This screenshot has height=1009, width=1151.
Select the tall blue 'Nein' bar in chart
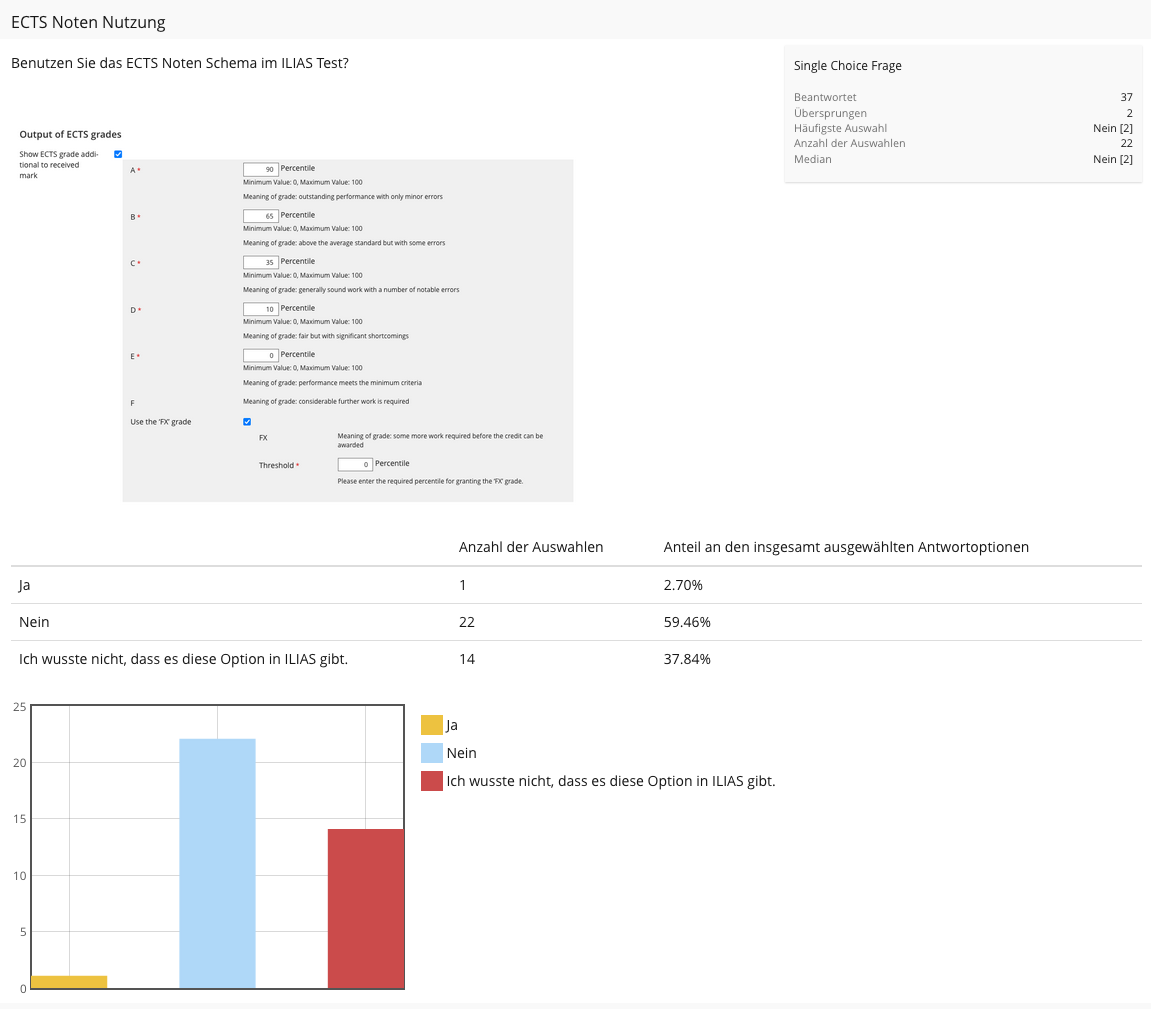point(217,863)
